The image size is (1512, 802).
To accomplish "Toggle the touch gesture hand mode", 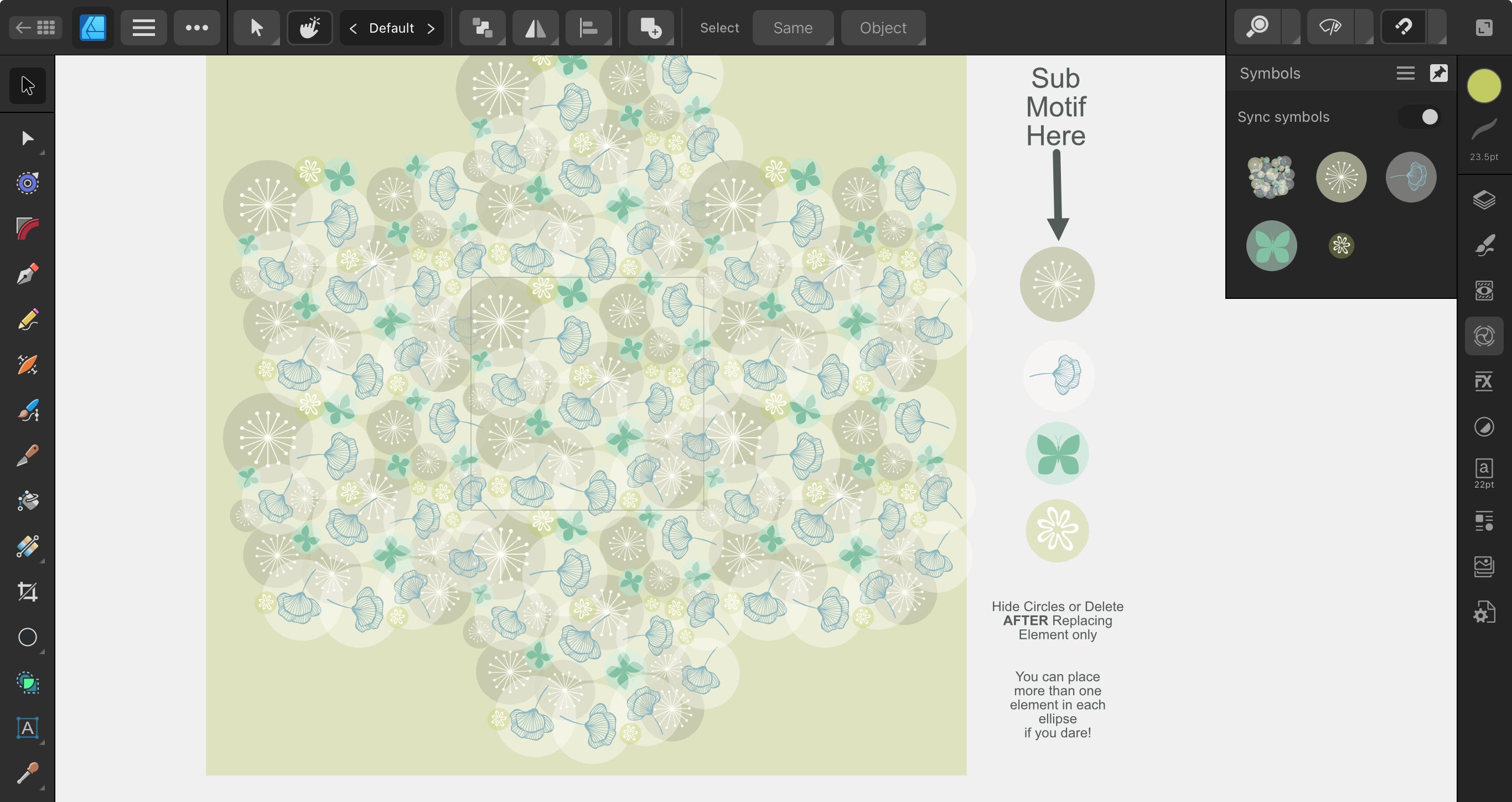I will point(309,28).
